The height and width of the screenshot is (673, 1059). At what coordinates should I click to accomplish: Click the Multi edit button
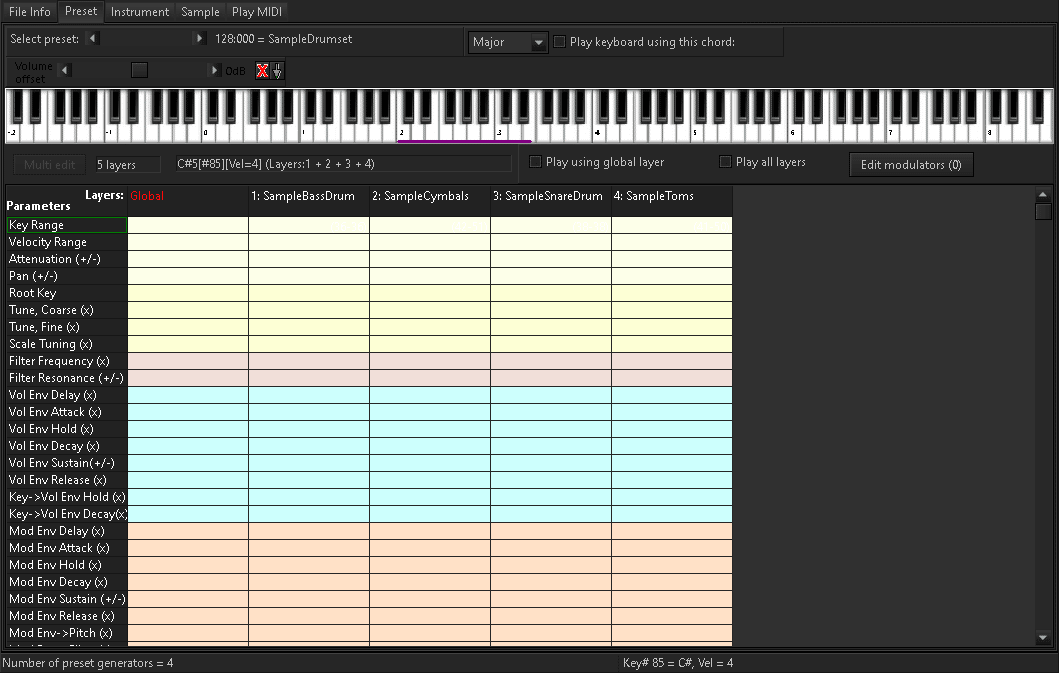47,164
